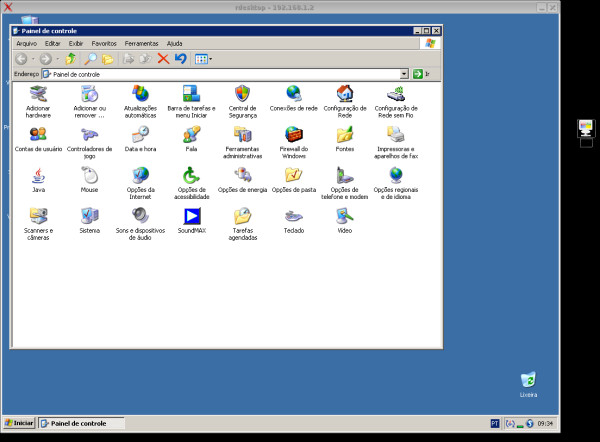Open Opções da Internet icon
The height and width of the screenshot is (442, 600).
pyautogui.click(x=140, y=183)
